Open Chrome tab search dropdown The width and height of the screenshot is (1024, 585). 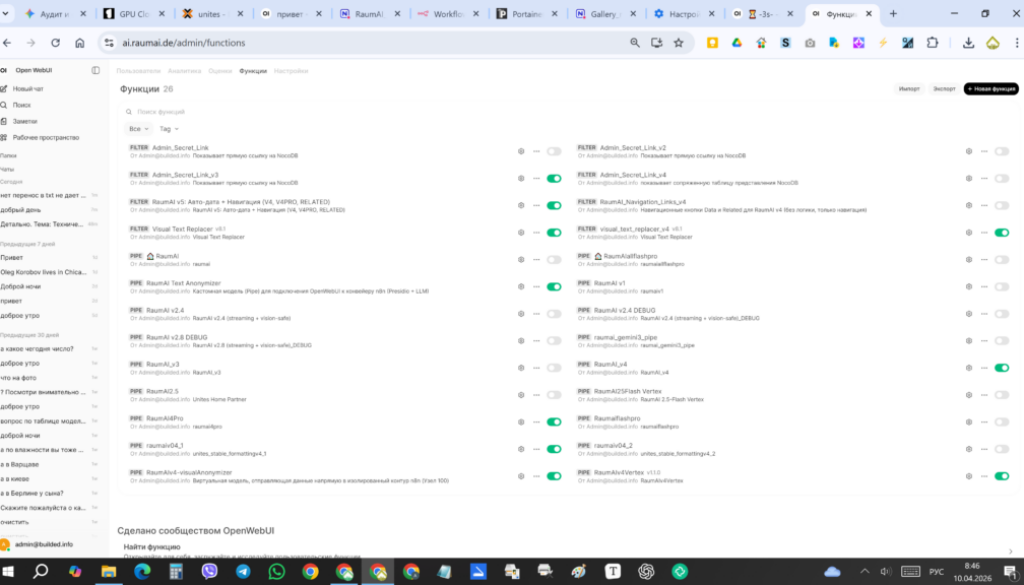(x=6, y=13)
